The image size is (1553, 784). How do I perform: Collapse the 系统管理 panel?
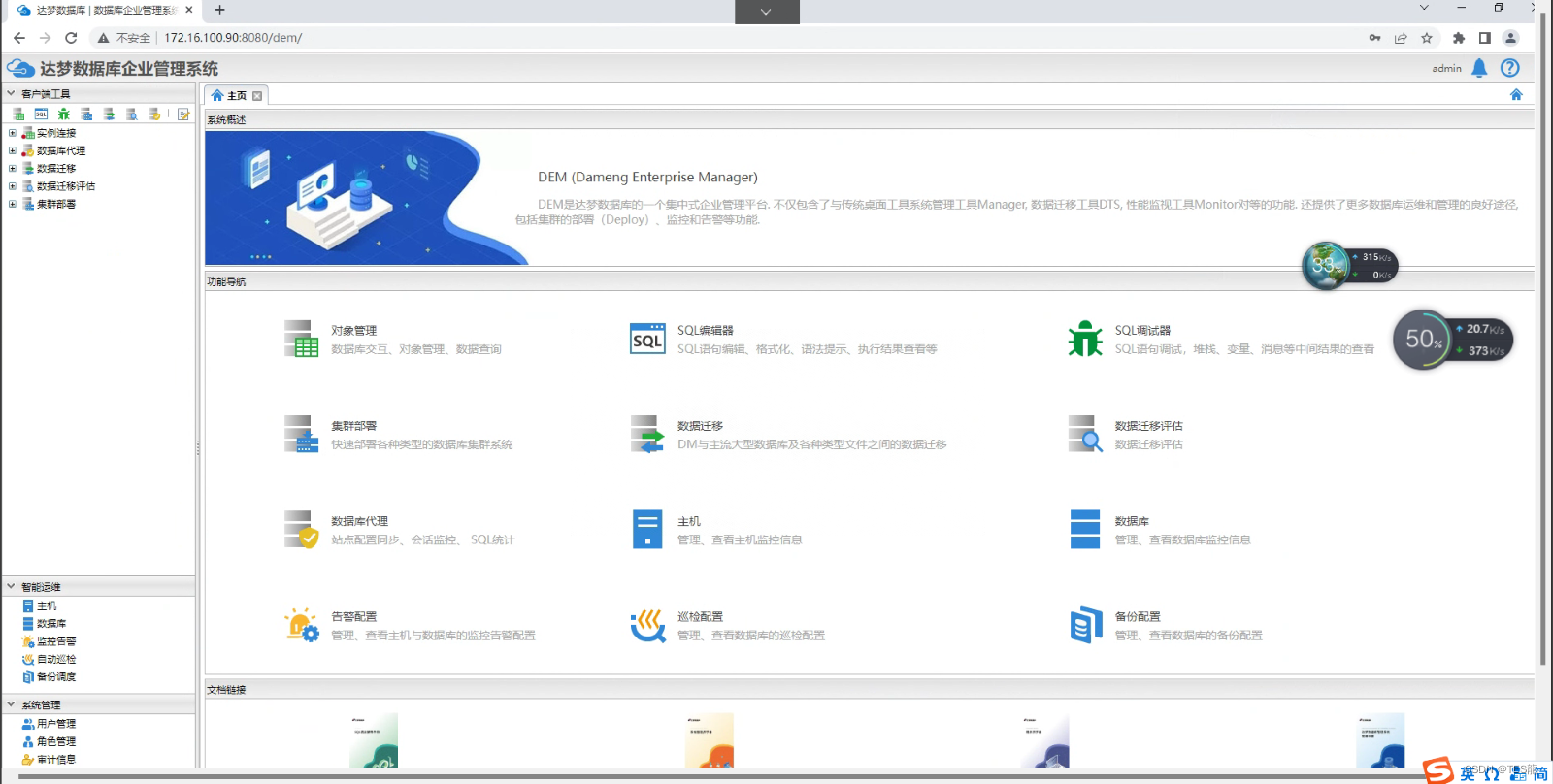coord(11,704)
